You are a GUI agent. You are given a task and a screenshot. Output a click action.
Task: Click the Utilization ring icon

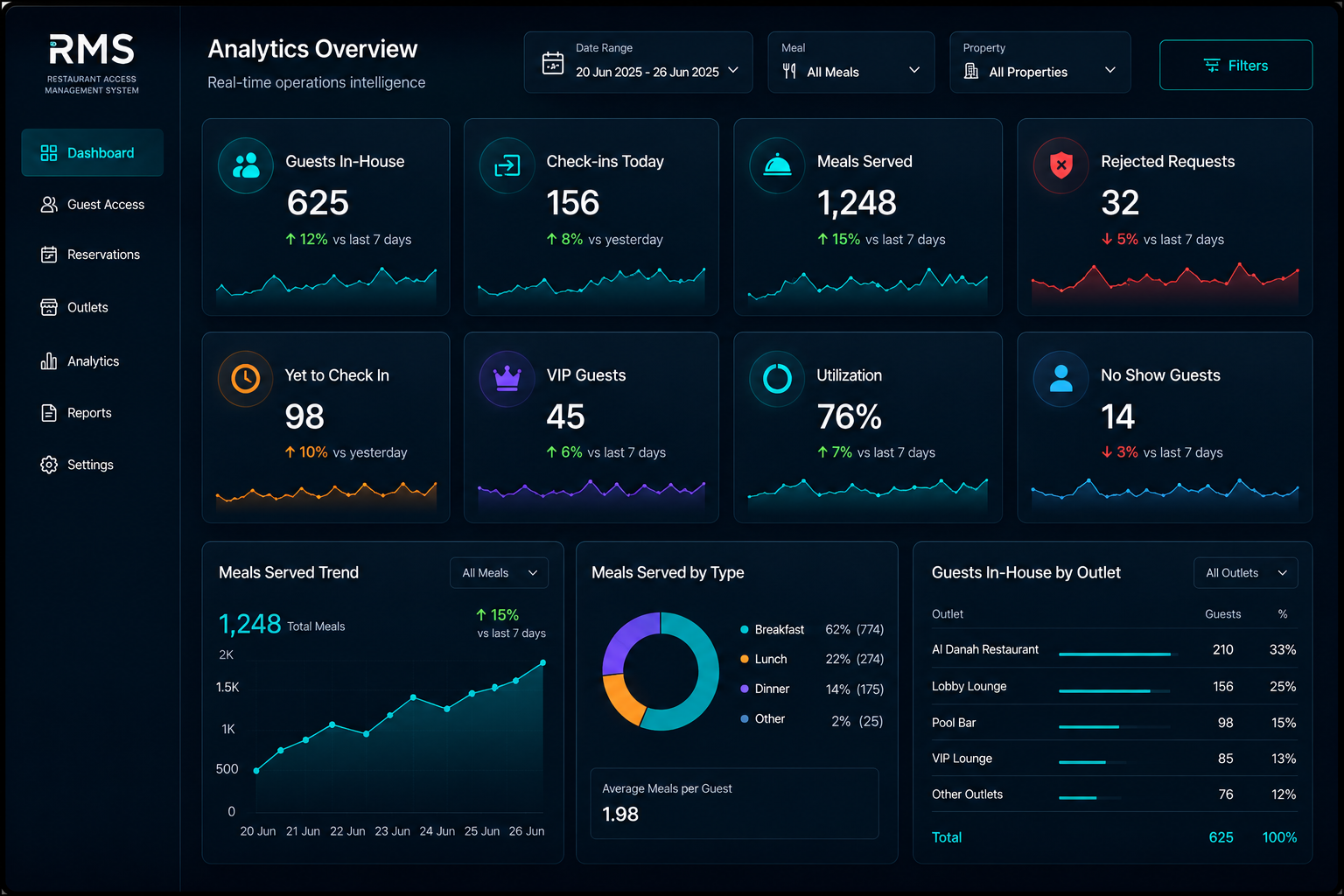click(x=777, y=378)
